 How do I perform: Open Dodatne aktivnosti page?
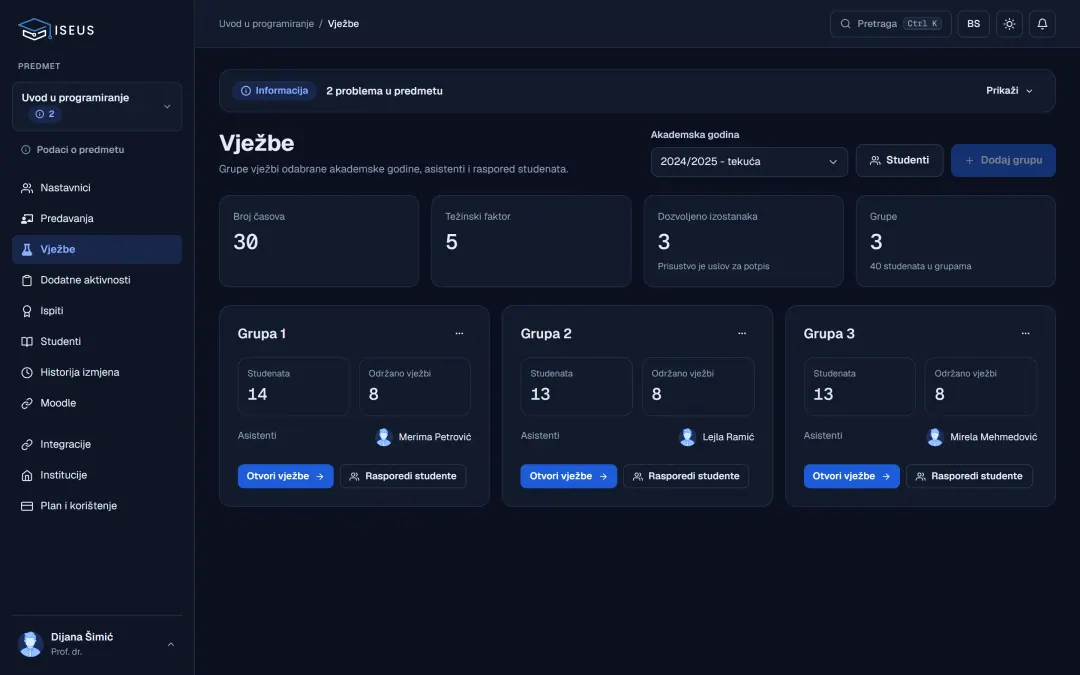[97, 280]
